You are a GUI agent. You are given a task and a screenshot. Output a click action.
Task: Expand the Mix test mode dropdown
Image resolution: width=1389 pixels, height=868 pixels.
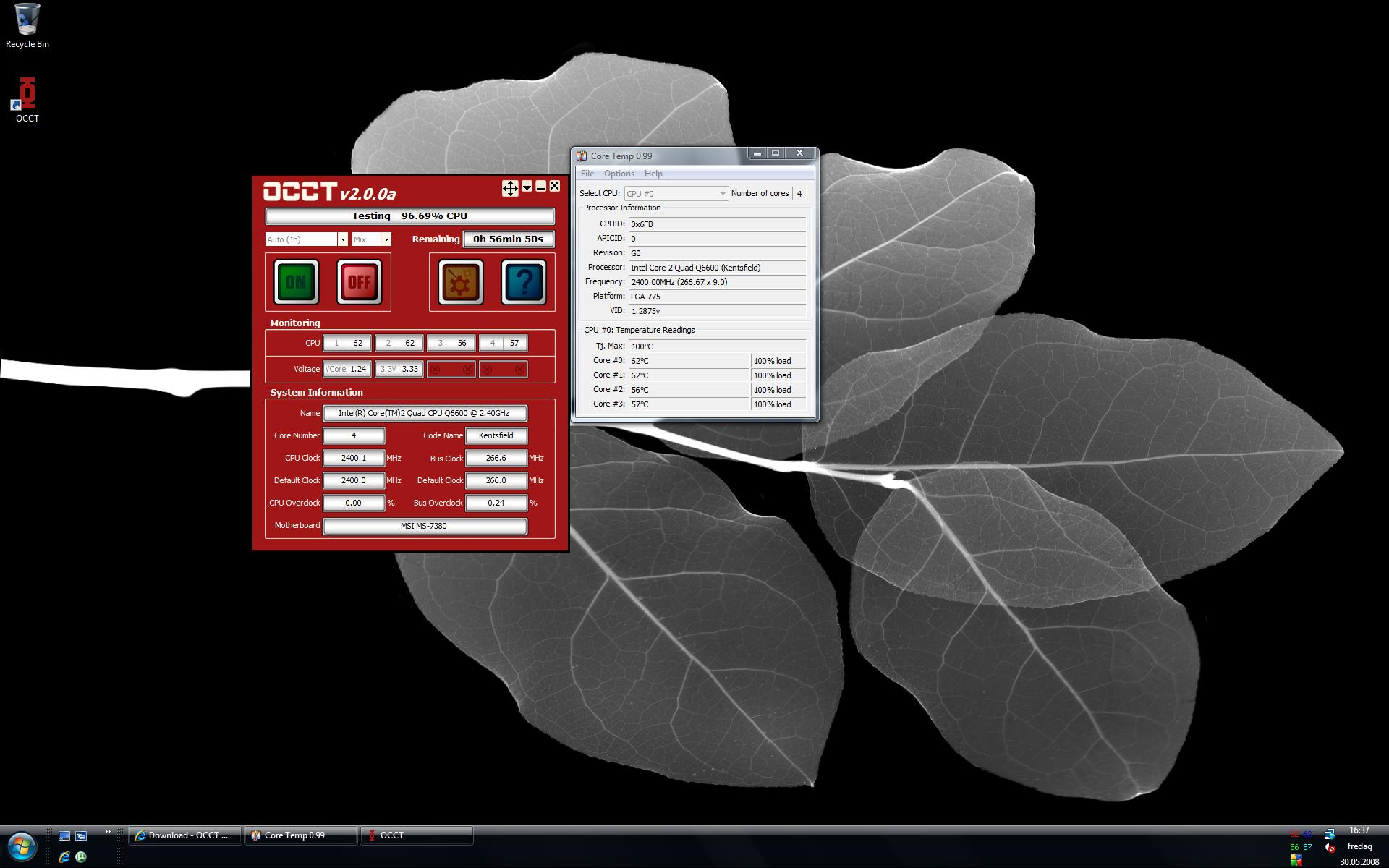click(x=386, y=239)
